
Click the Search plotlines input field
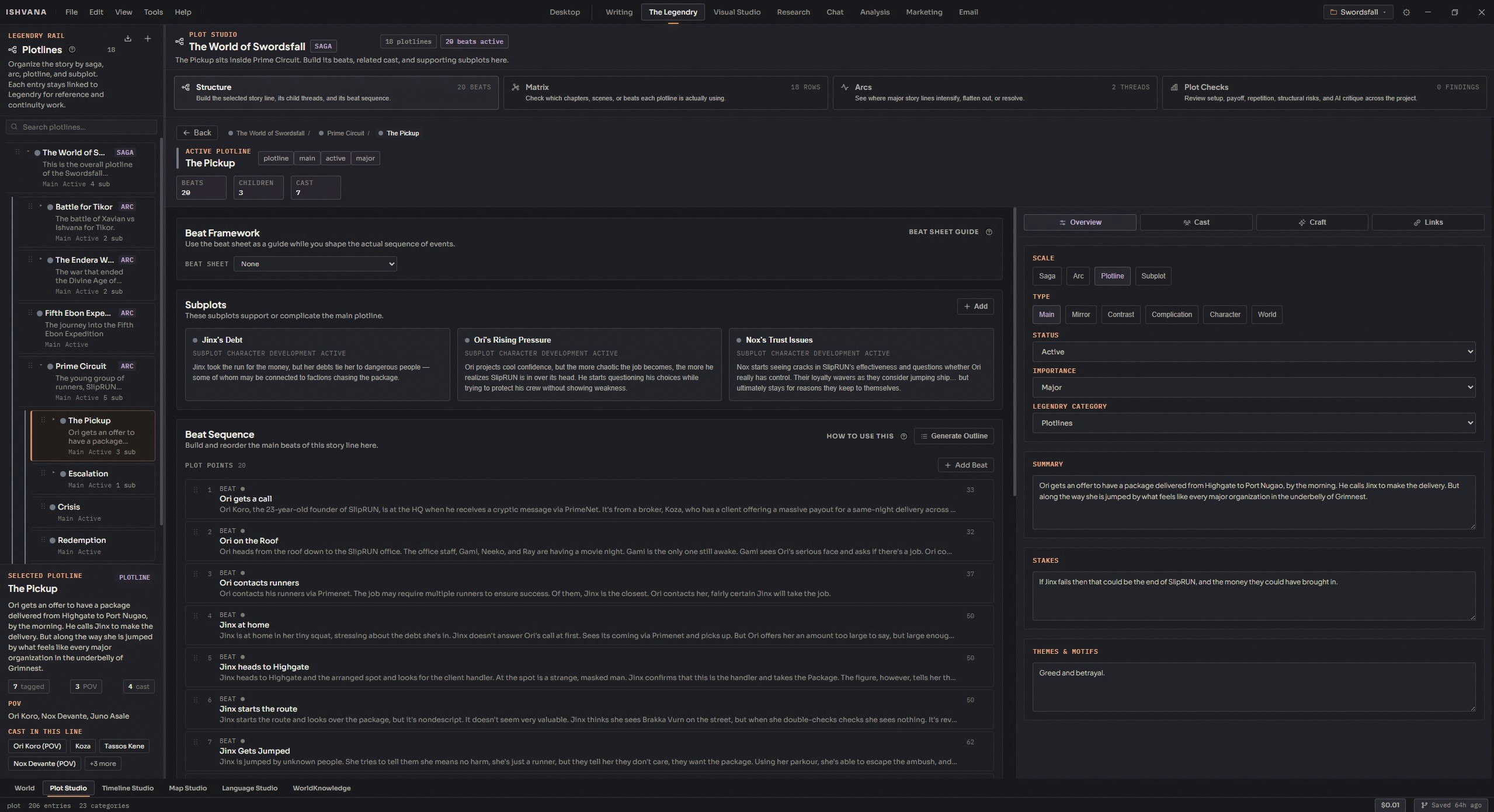coord(82,127)
